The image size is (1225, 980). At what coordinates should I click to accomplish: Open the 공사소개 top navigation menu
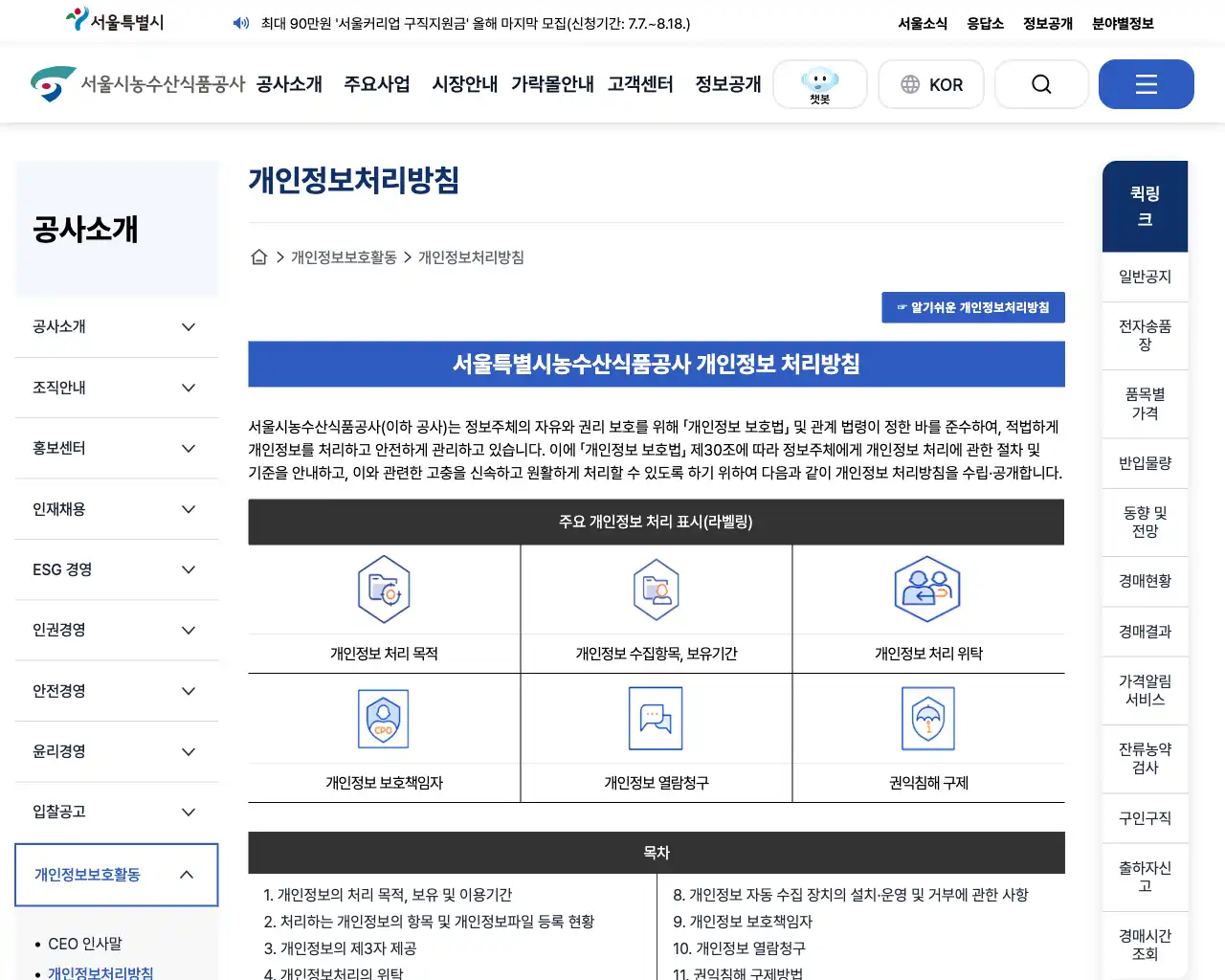click(x=289, y=84)
